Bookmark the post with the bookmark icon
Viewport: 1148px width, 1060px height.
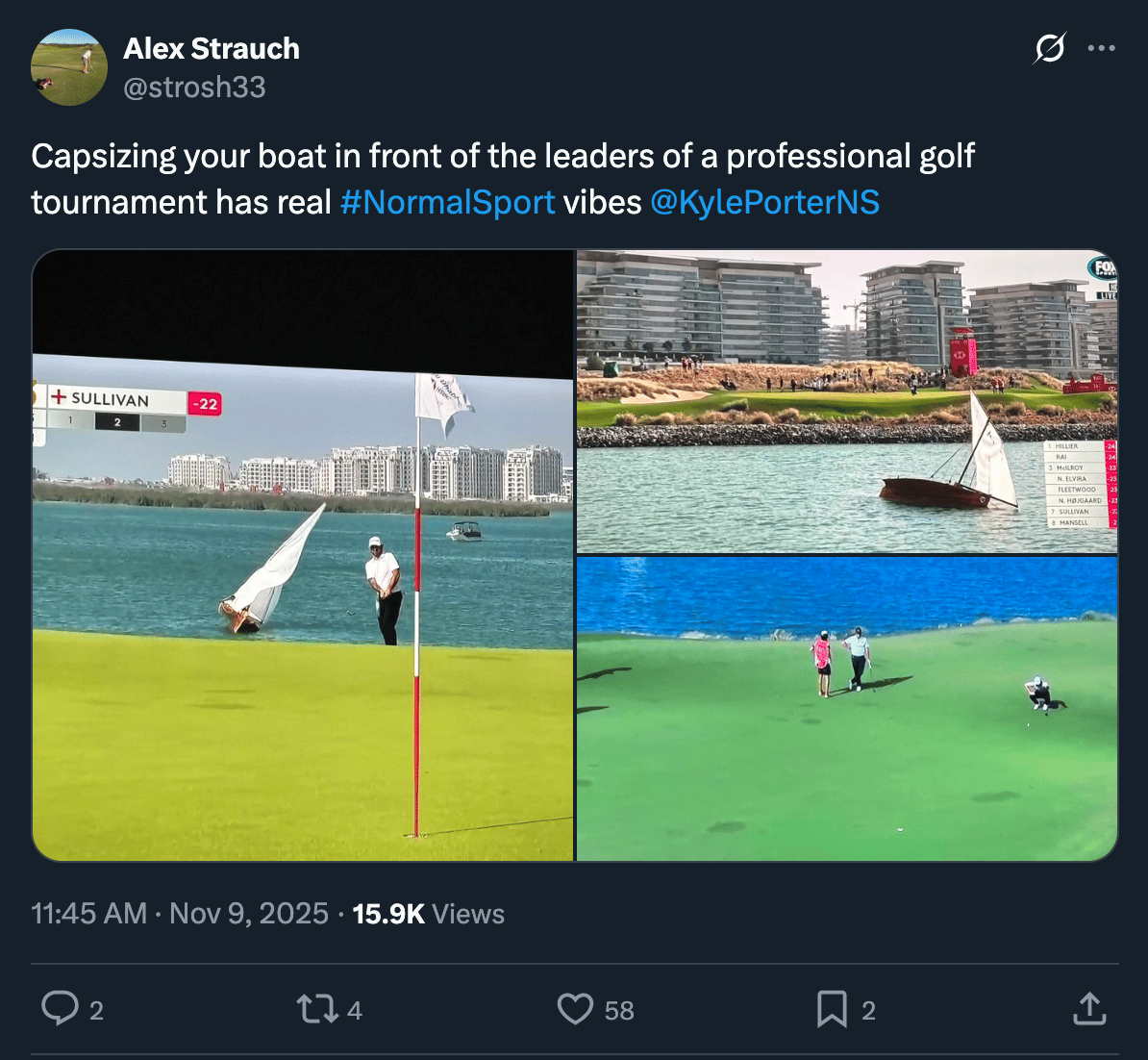(833, 1009)
